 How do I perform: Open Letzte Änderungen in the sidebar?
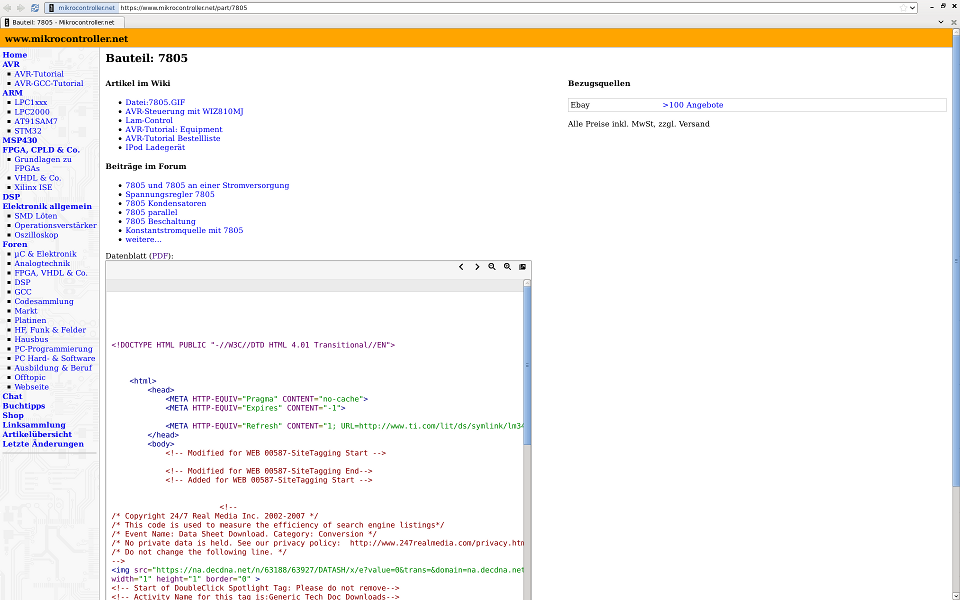(43, 444)
